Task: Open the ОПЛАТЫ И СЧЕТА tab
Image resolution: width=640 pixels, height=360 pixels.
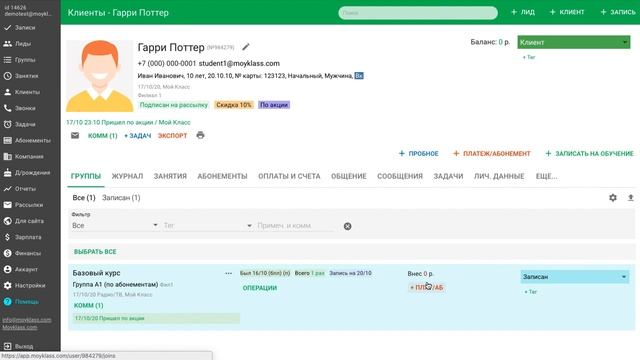Action: pyautogui.click(x=289, y=176)
